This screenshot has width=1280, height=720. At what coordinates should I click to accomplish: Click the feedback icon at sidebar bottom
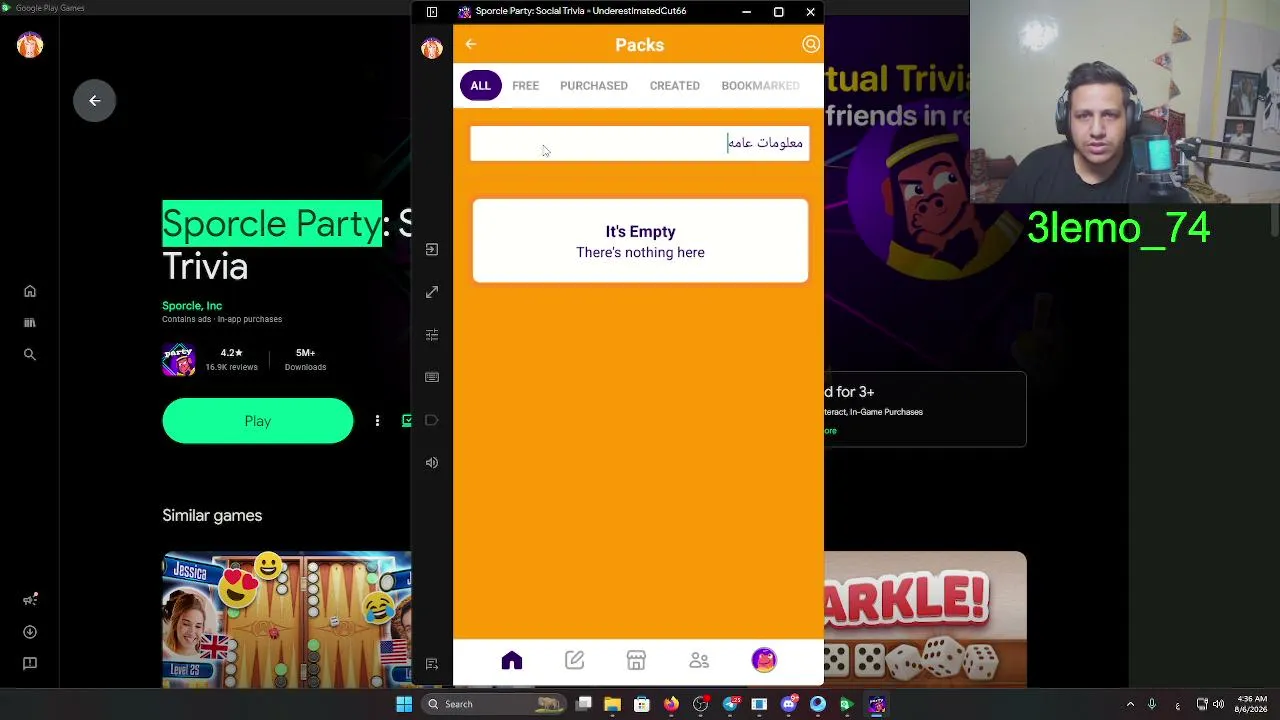coord(432,664)
